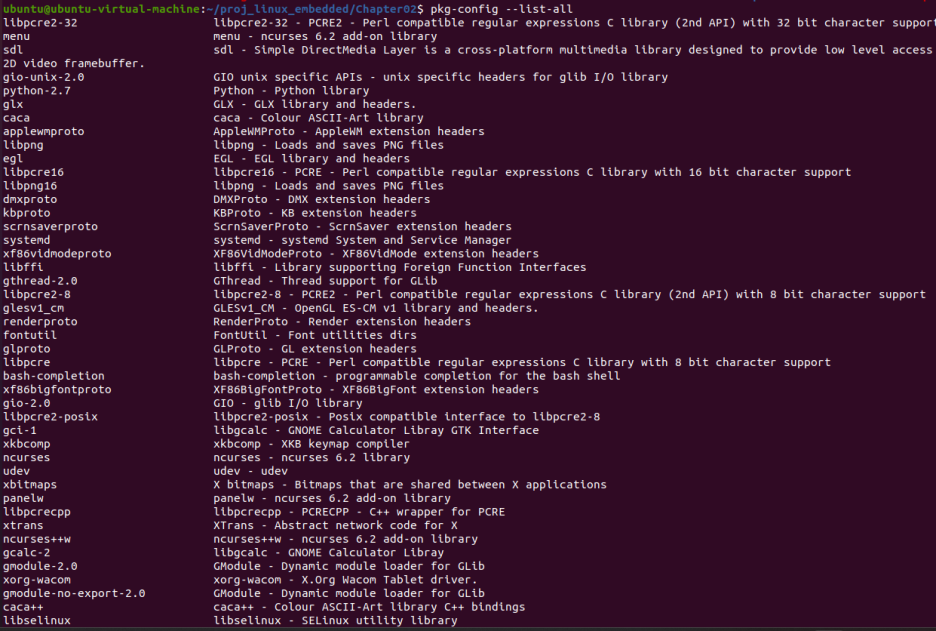The width and height of the screenshot is (936, 631).
Task: Select 'gci-1' package name
Action: [x=20, y=430]
